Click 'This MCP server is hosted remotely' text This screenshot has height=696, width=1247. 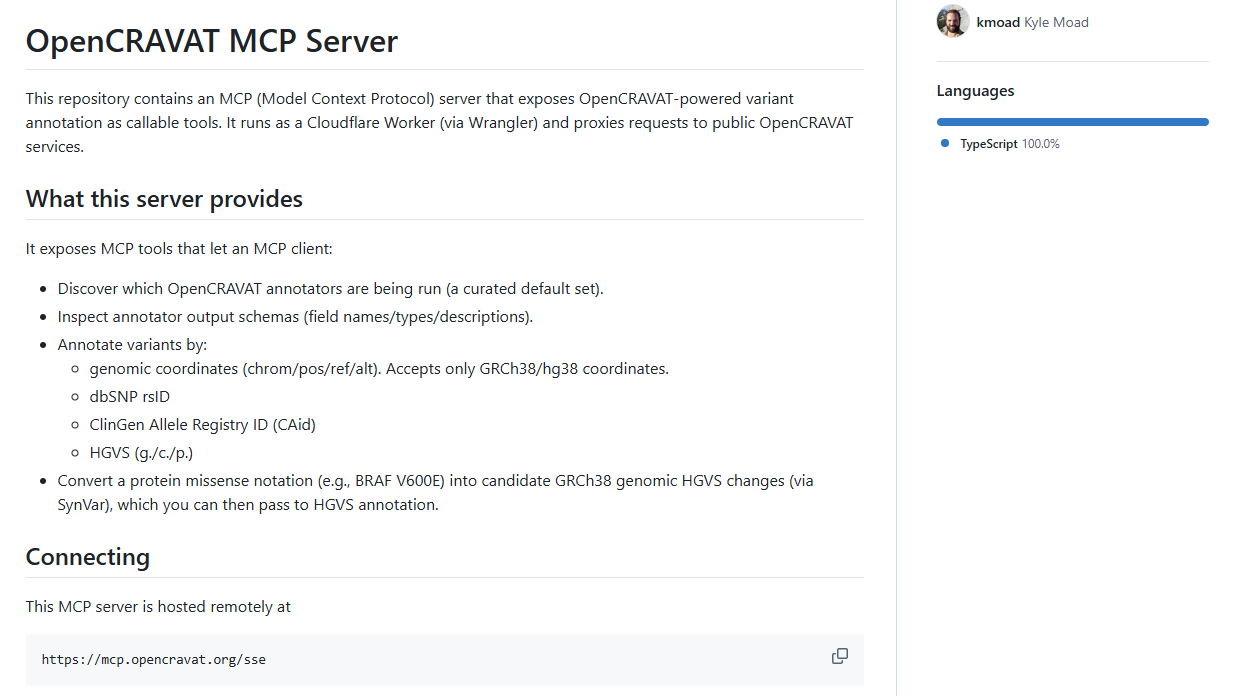158,607
